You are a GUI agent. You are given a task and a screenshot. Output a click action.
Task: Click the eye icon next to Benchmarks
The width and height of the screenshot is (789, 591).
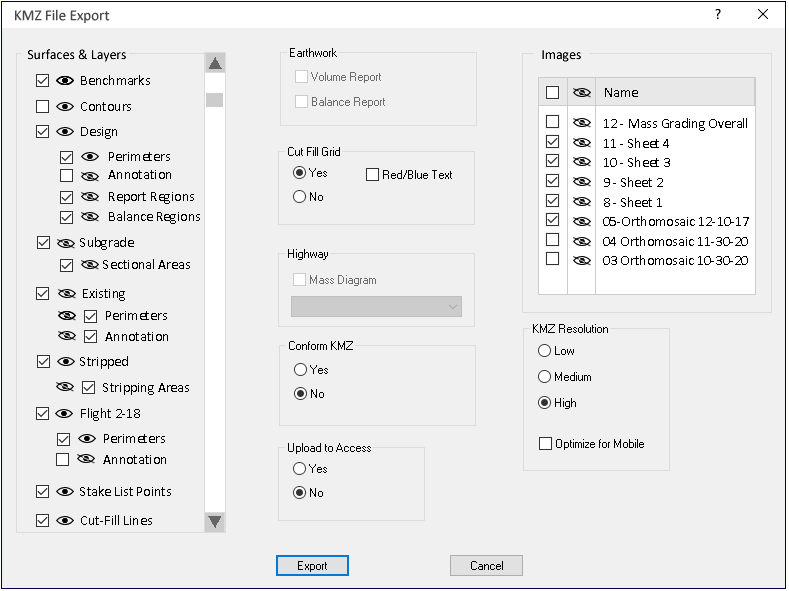pyautogui.click(x=65, y=80)
